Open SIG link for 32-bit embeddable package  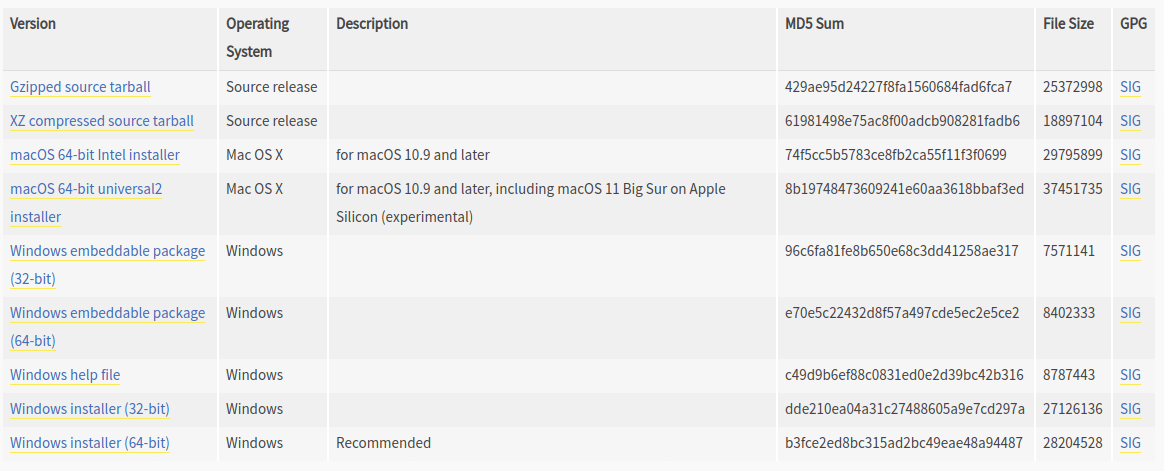pyautogui.click(x=1130, y=251)
